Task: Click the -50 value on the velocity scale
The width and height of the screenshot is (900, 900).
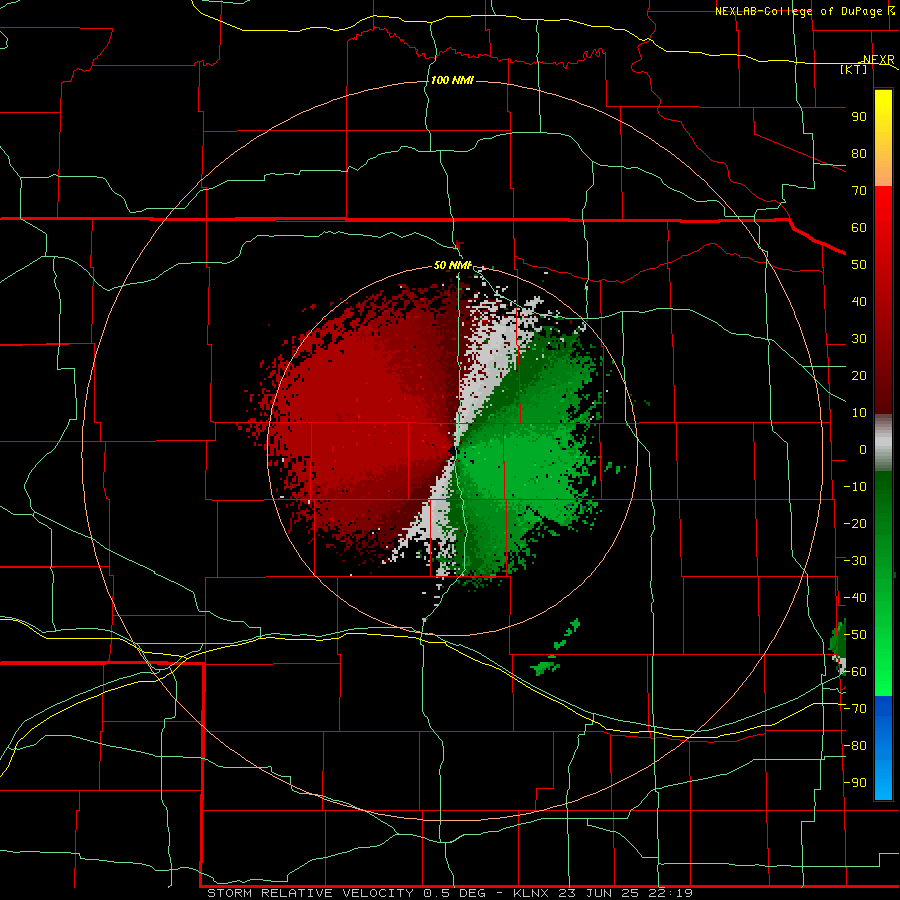Action: coord(855,635)
